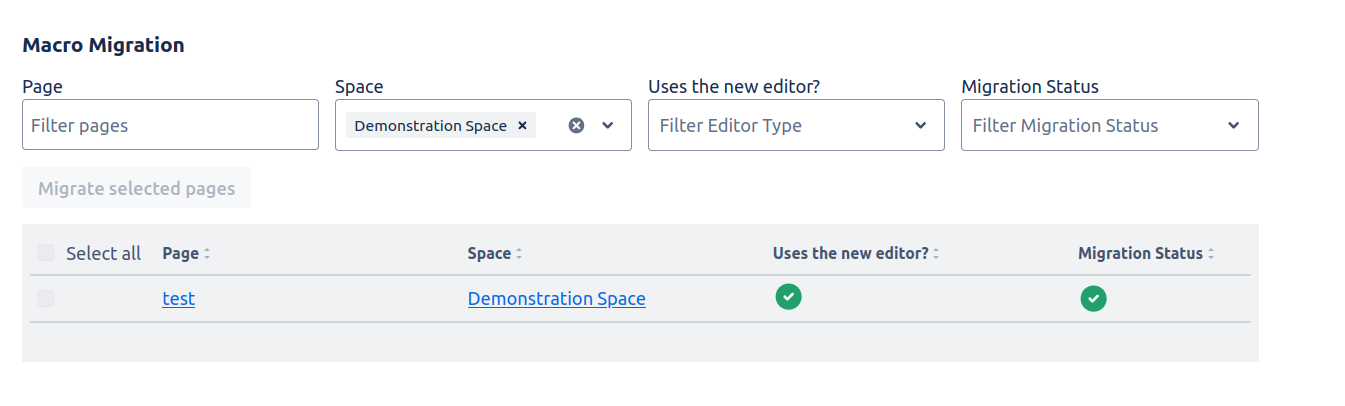Sort by Uses the new editor column
The height and width of the screenshot is (406, 1345).
click(x=936, y=254)
